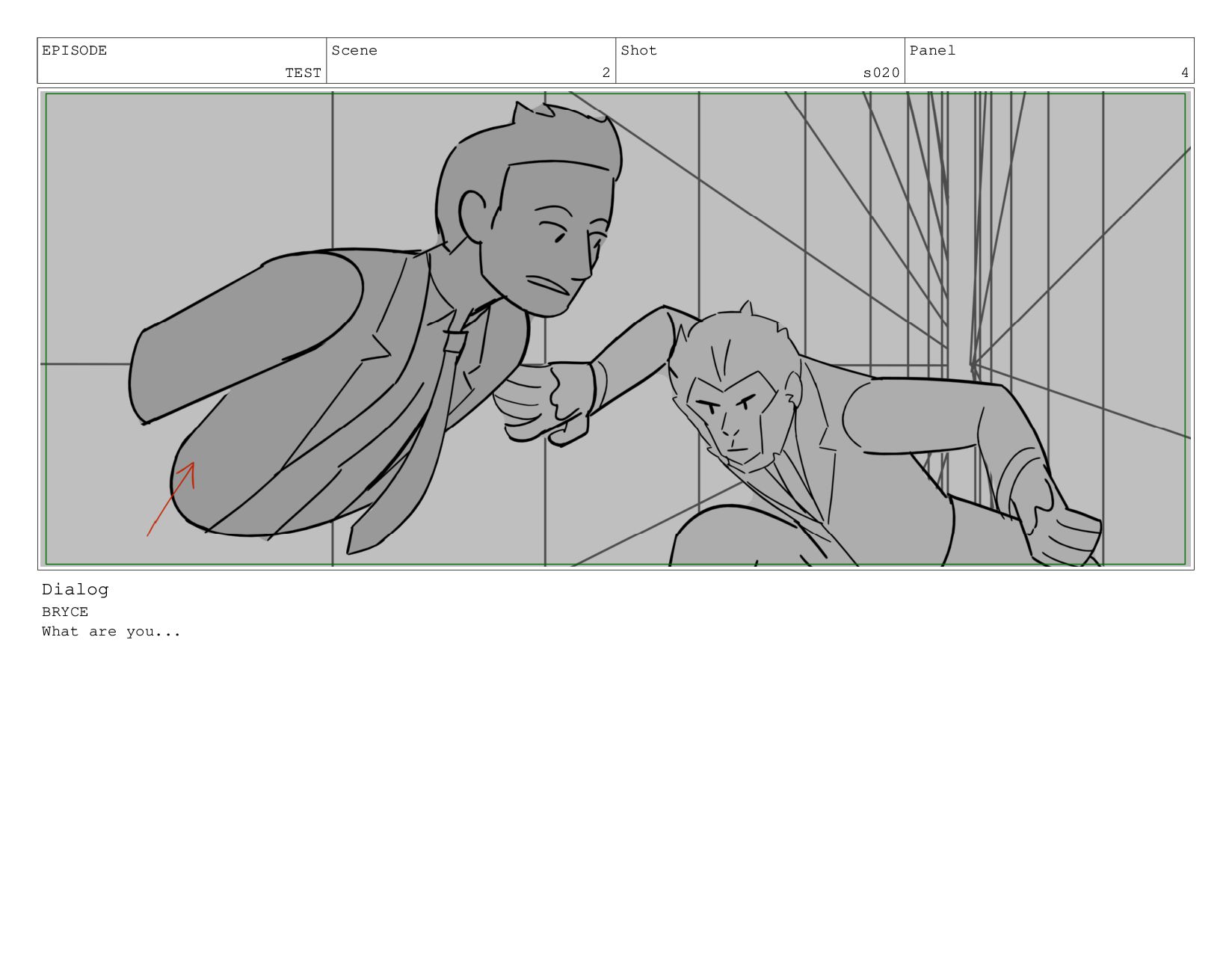Click the Dialog heading
This screenshot has width=1232, height=954.
pos(75,590)
